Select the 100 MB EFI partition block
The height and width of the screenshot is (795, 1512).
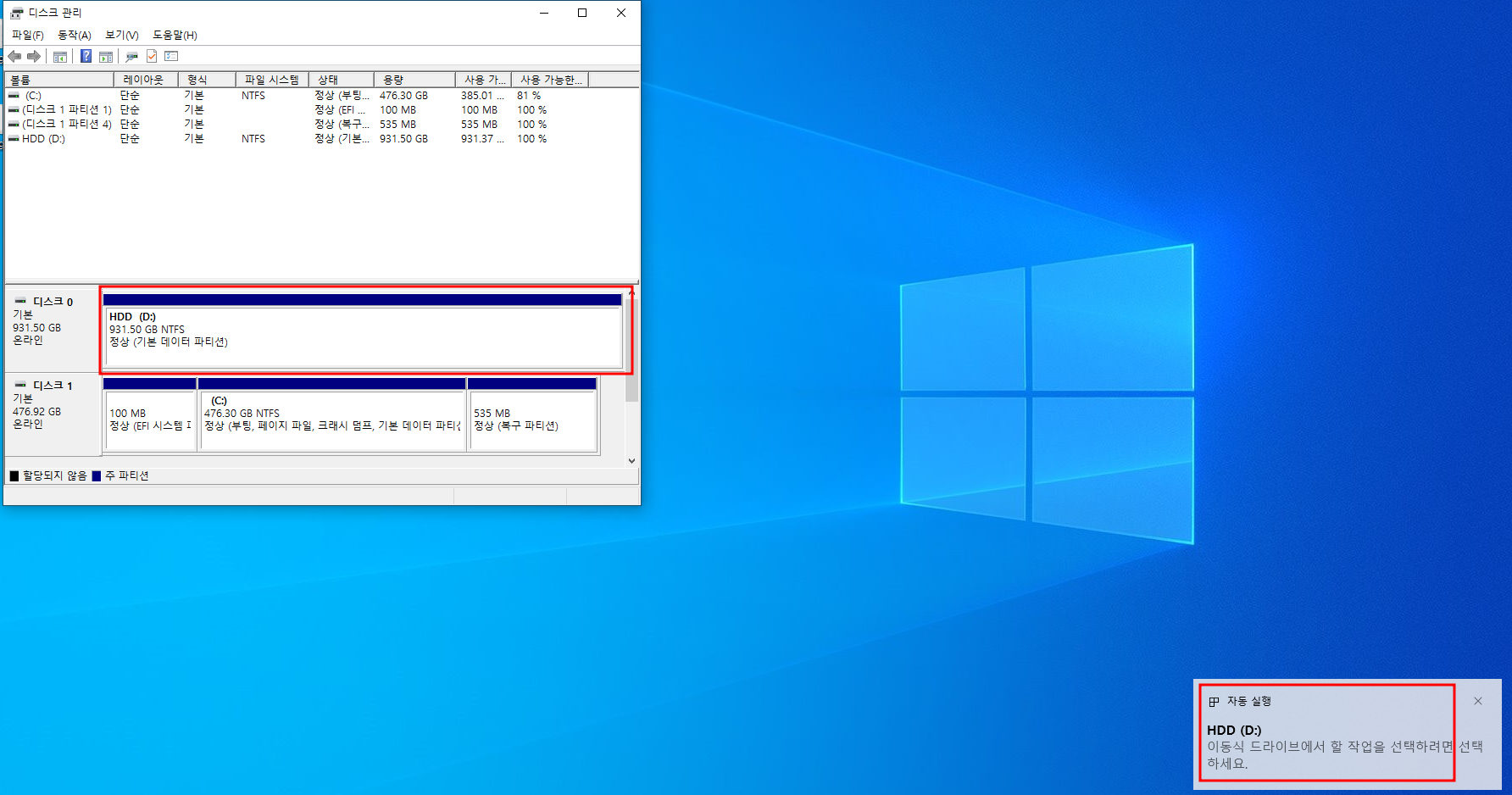tap(149, 414)
